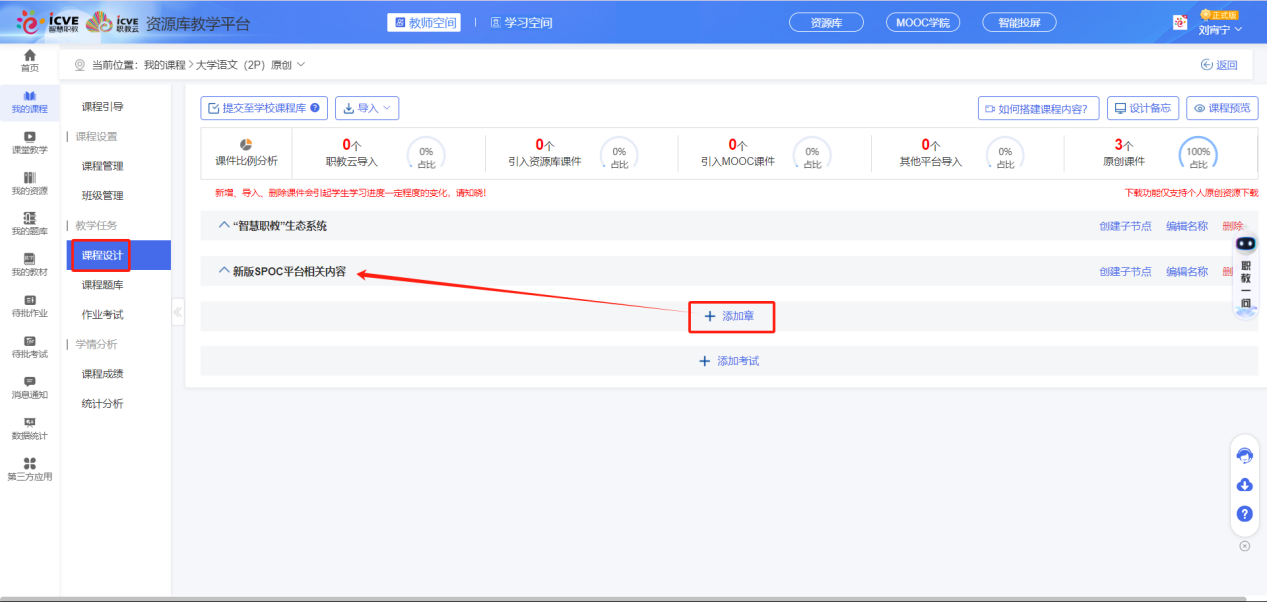This screenshot has height=602, width=1267.
Task: Select 课程题库 in the left menu
Action: (x=102, y=285)
